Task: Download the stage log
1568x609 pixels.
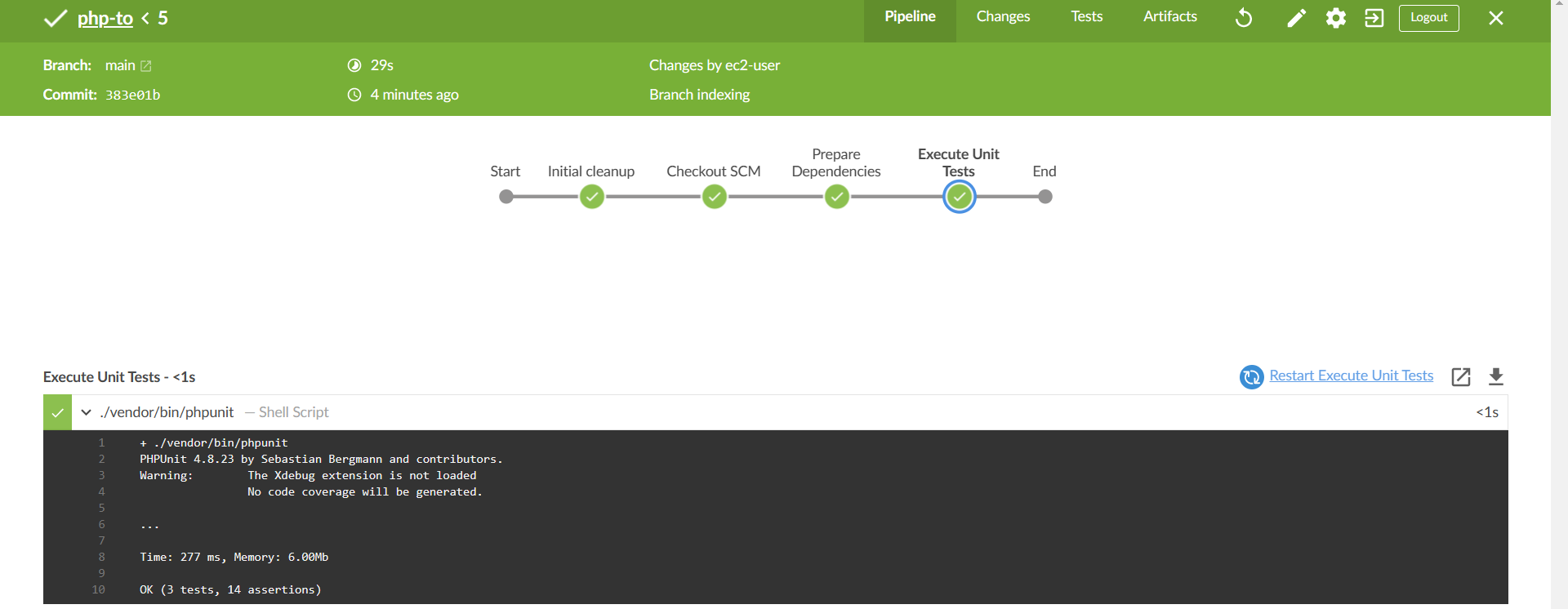Action: [1496, 376]
